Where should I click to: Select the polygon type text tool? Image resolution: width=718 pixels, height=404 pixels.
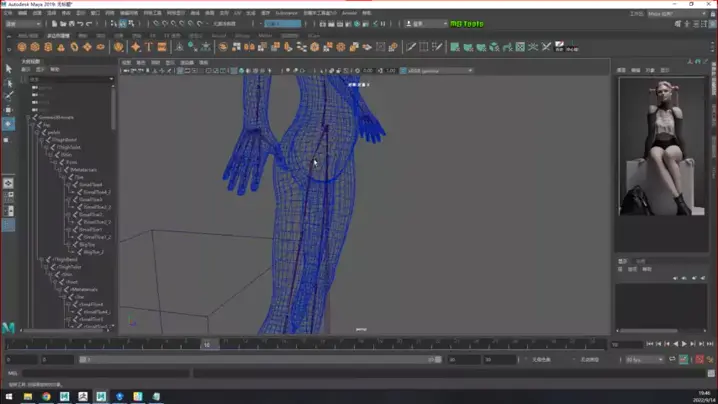tap(148, 47)
